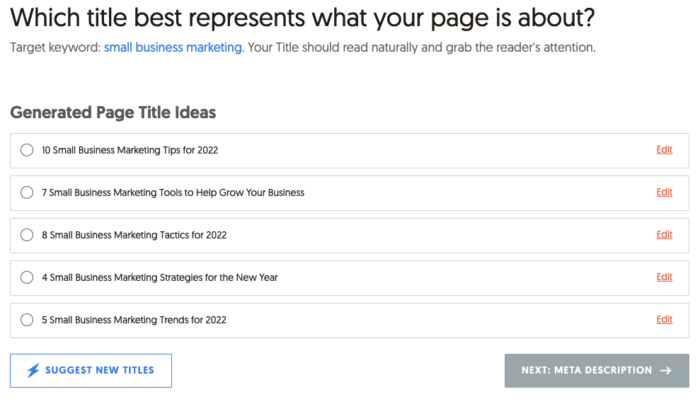Edit the '10 Small Business Marketing Tips' title

click(664, 150)
